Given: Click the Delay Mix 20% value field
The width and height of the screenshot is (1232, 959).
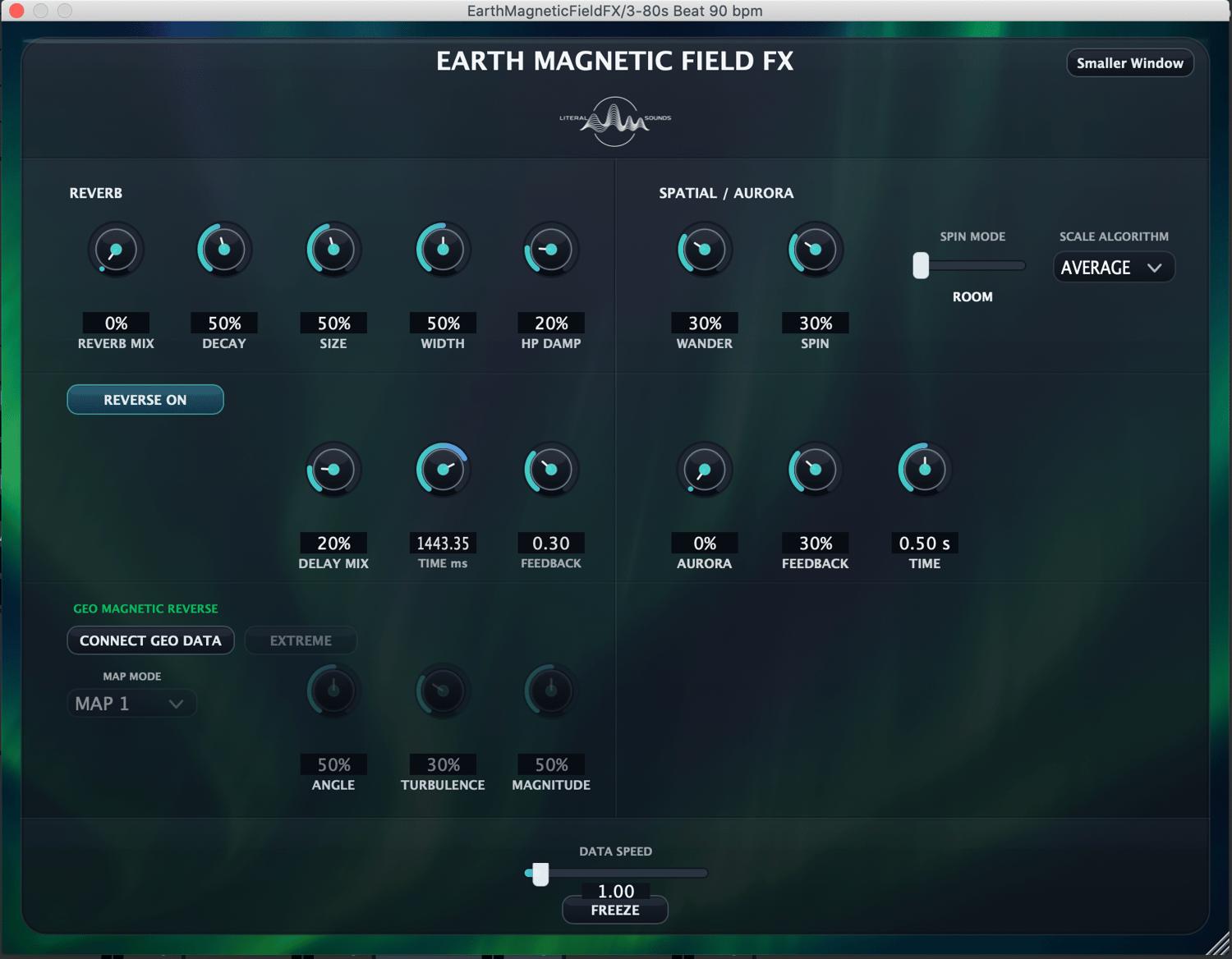Looking at the screenshot, I should click(x=333, y=543).
